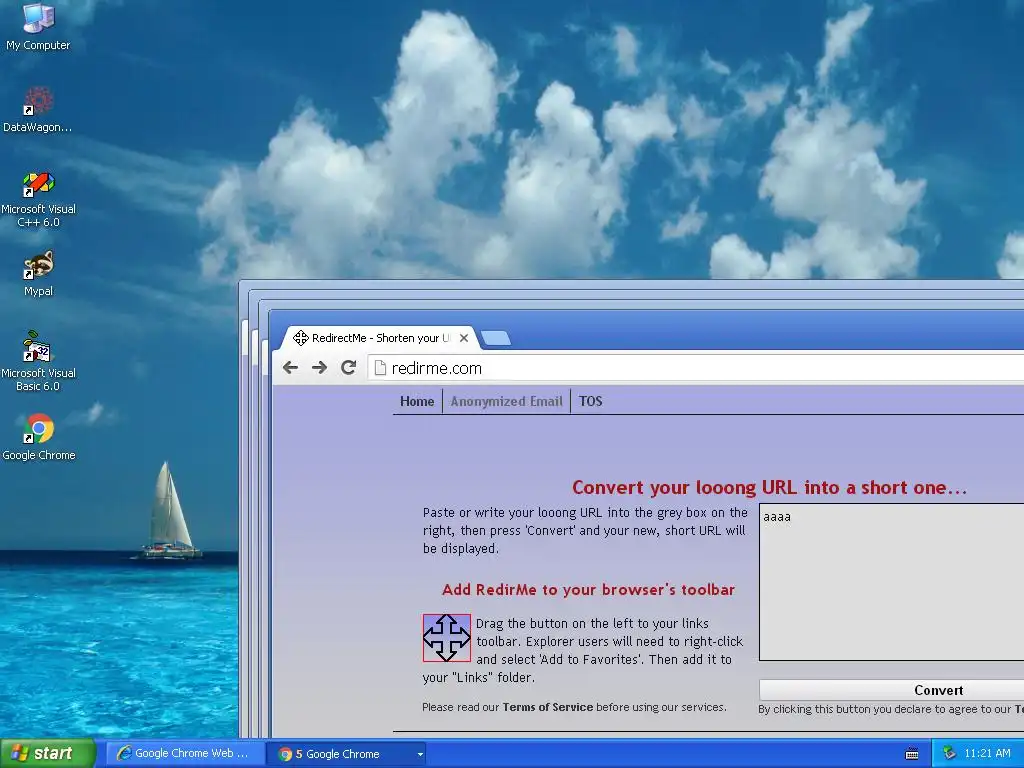Click the 'Add RedirMe to your browser's toolbar' heading
This screenshot has height=768, width=1024.
click(588, 590)
